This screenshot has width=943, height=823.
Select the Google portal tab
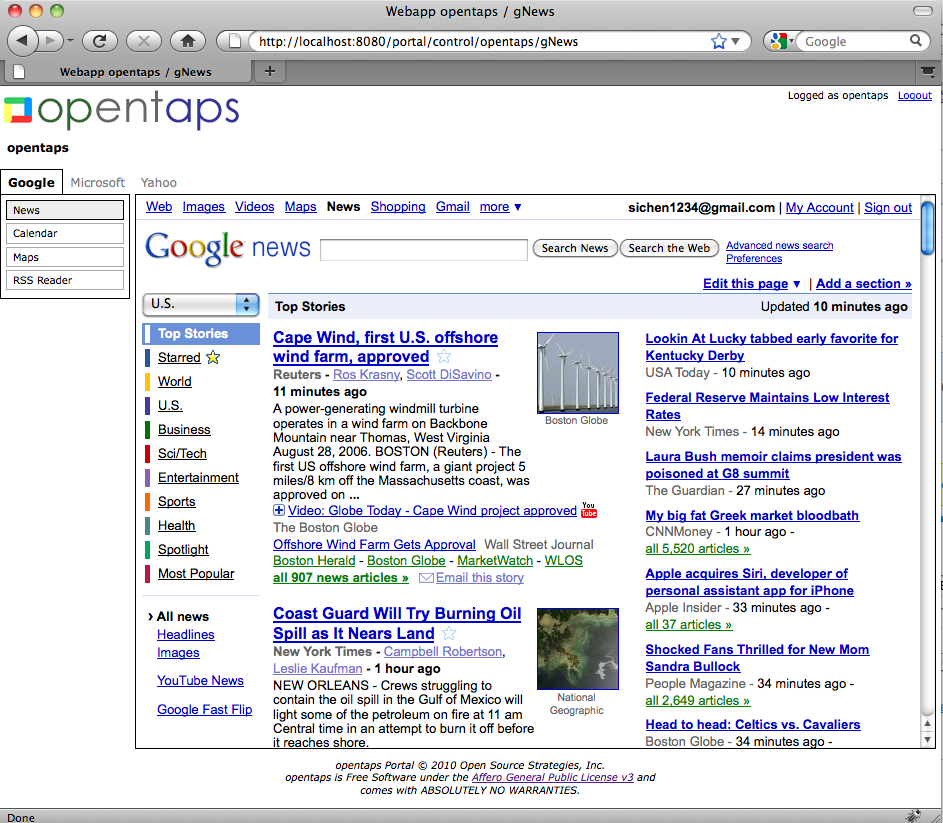31,182
